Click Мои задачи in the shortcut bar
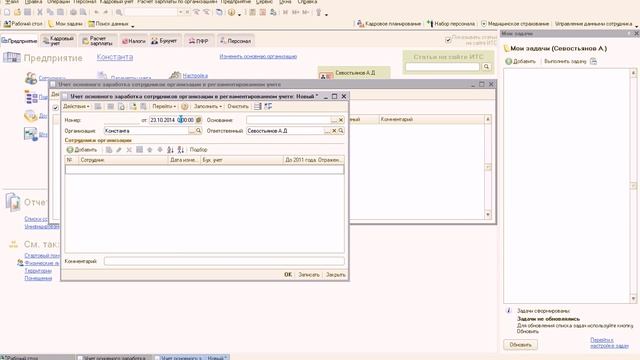The height and width of the screenshot is (360, 640). pos(65,24)
